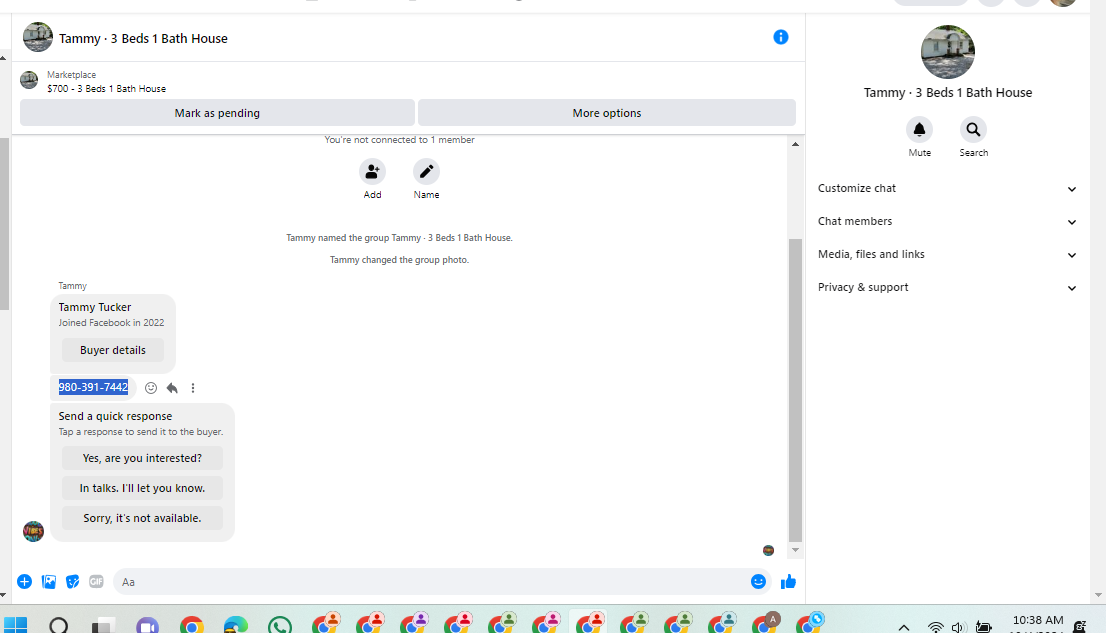The height and width of the screenshot is (633, 1106).
Task: Open Microsoft Edge from the taskbar
Action: (x=236, y=625)
